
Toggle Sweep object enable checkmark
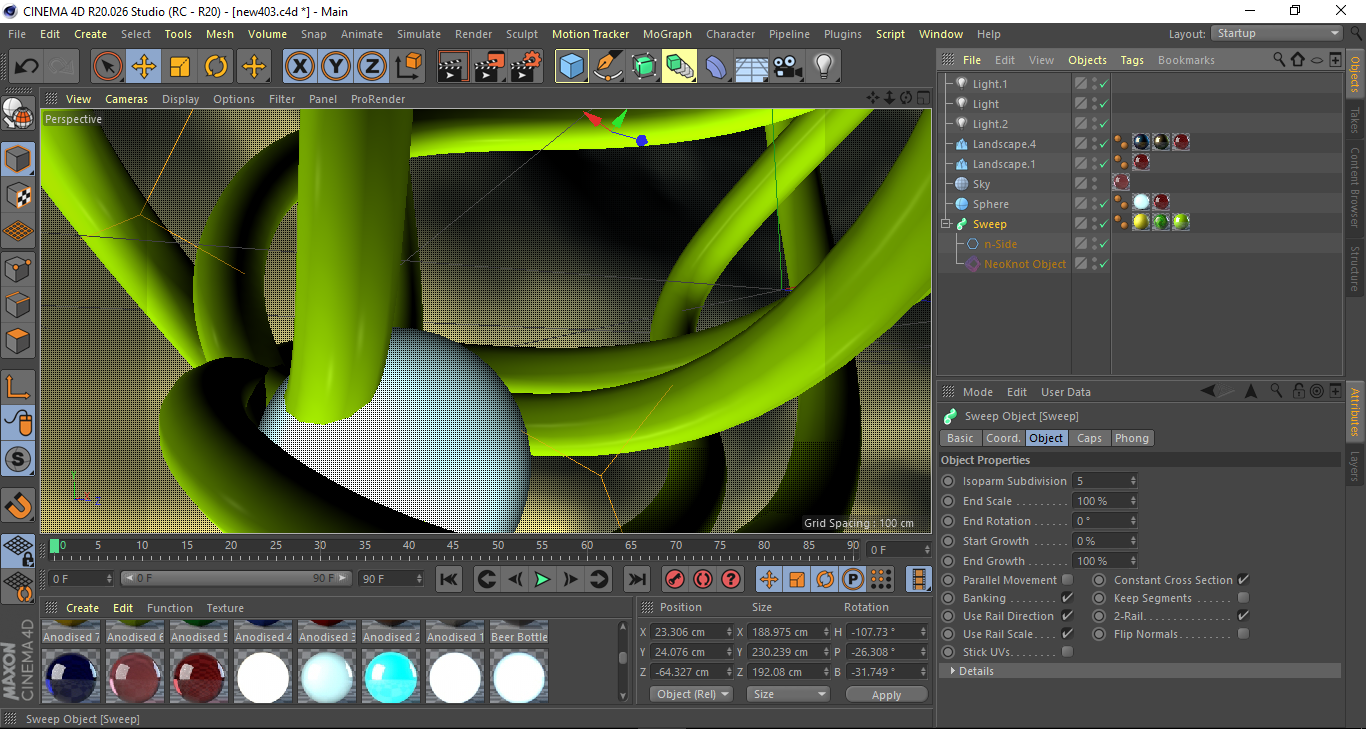coord(1103,224)
